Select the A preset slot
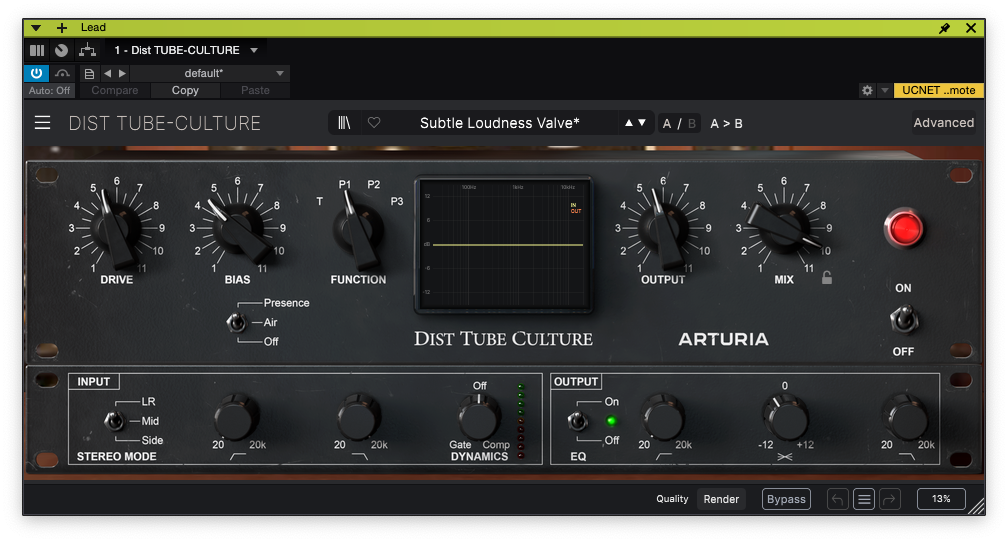Image resolution: width=1008 pixels, height=542 pixels. [667, 123]
